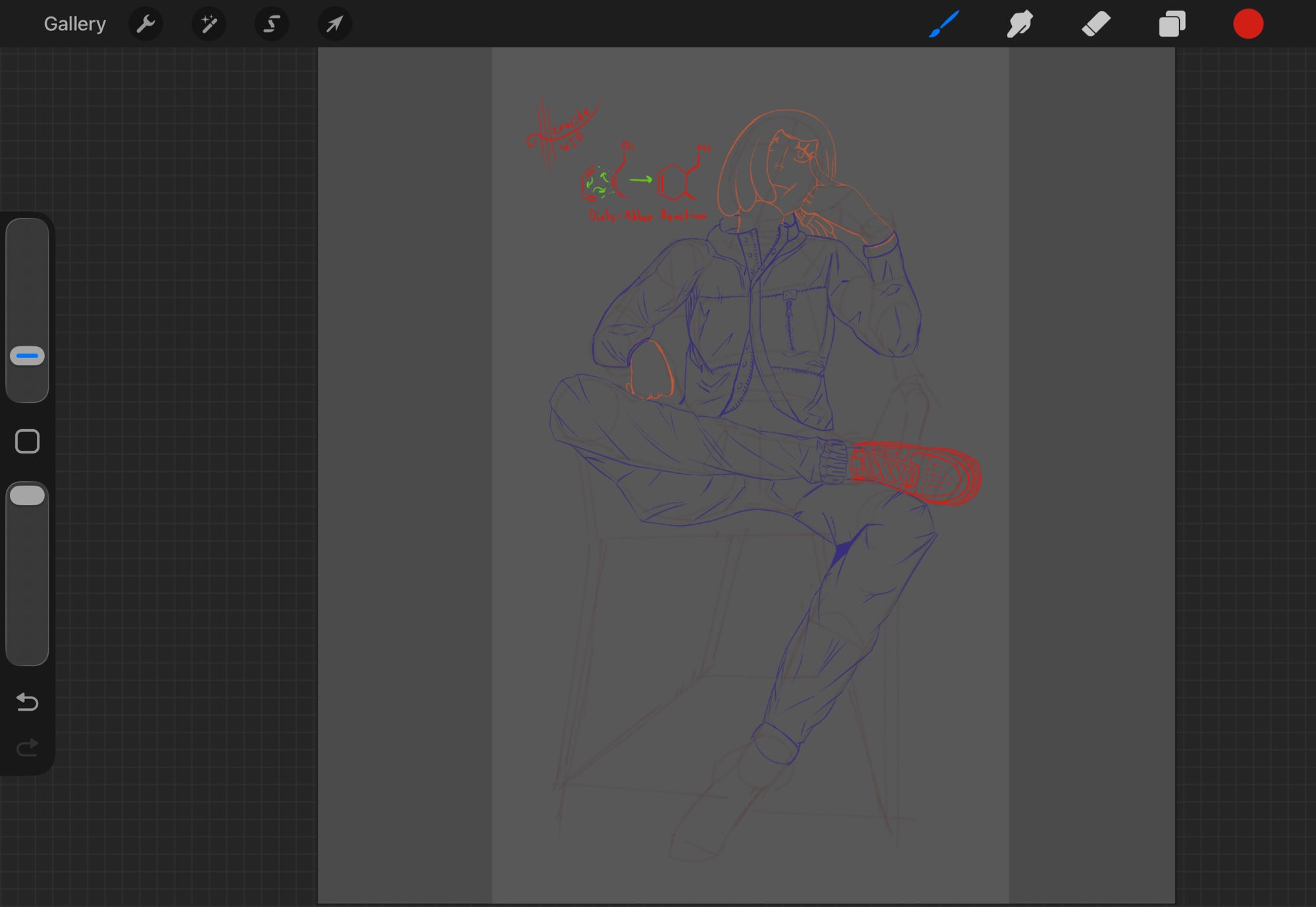Viewport: 1316px width, 907px height.
Task: Open the red active color picker
Action: (x=1248, y=24)
